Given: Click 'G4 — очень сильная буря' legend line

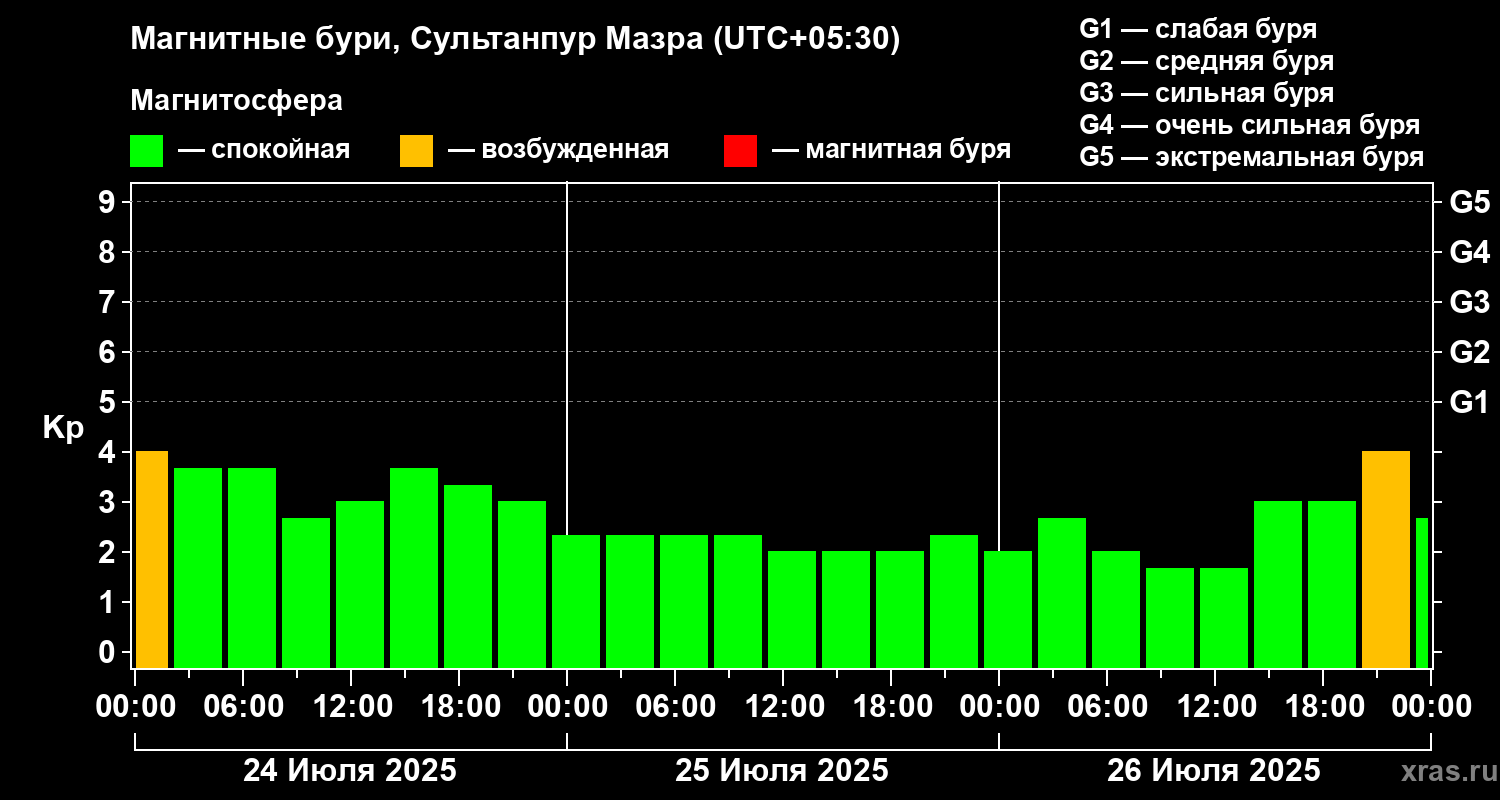Looking at the screenshot, I should click(1250, 125).
